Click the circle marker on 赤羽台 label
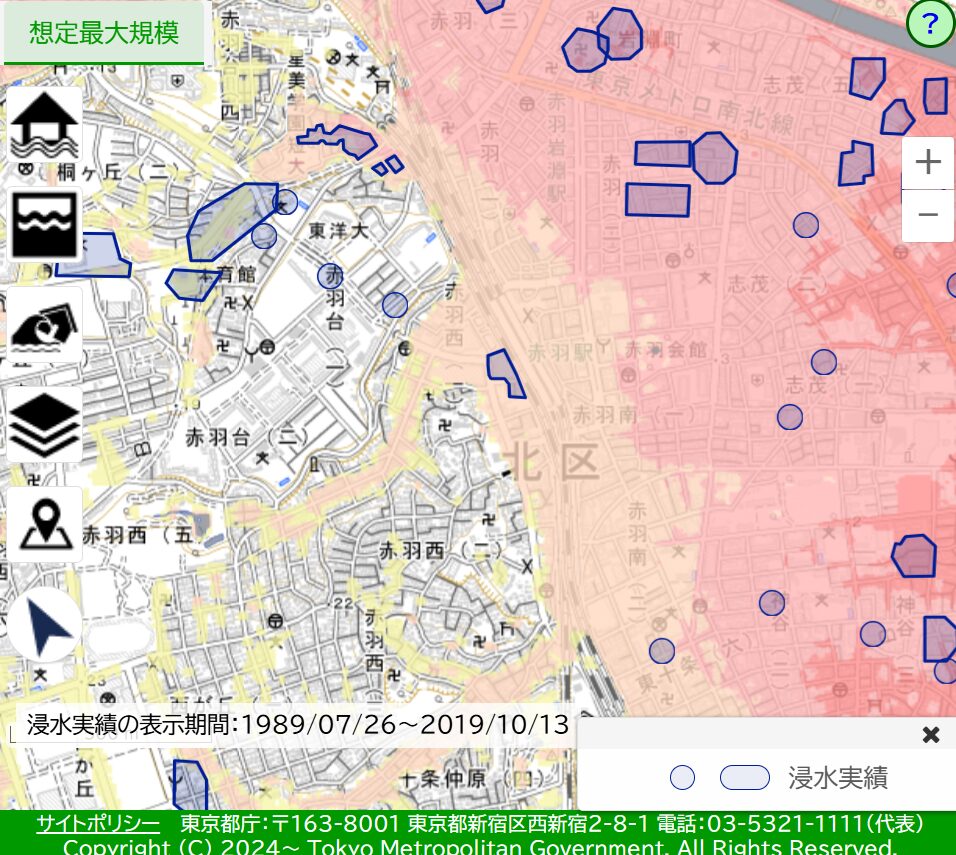This screenshot has width=956, height=855. pos(330,276)
